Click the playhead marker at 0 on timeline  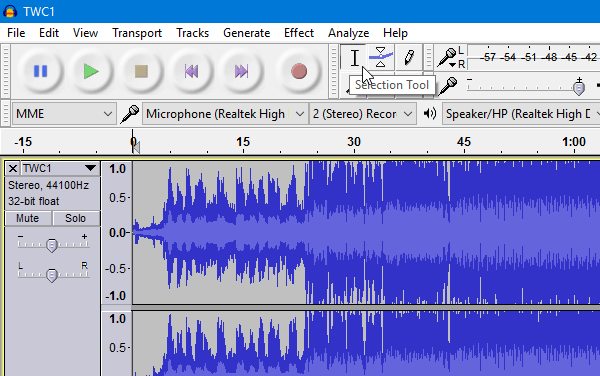(x=135, y=147)
